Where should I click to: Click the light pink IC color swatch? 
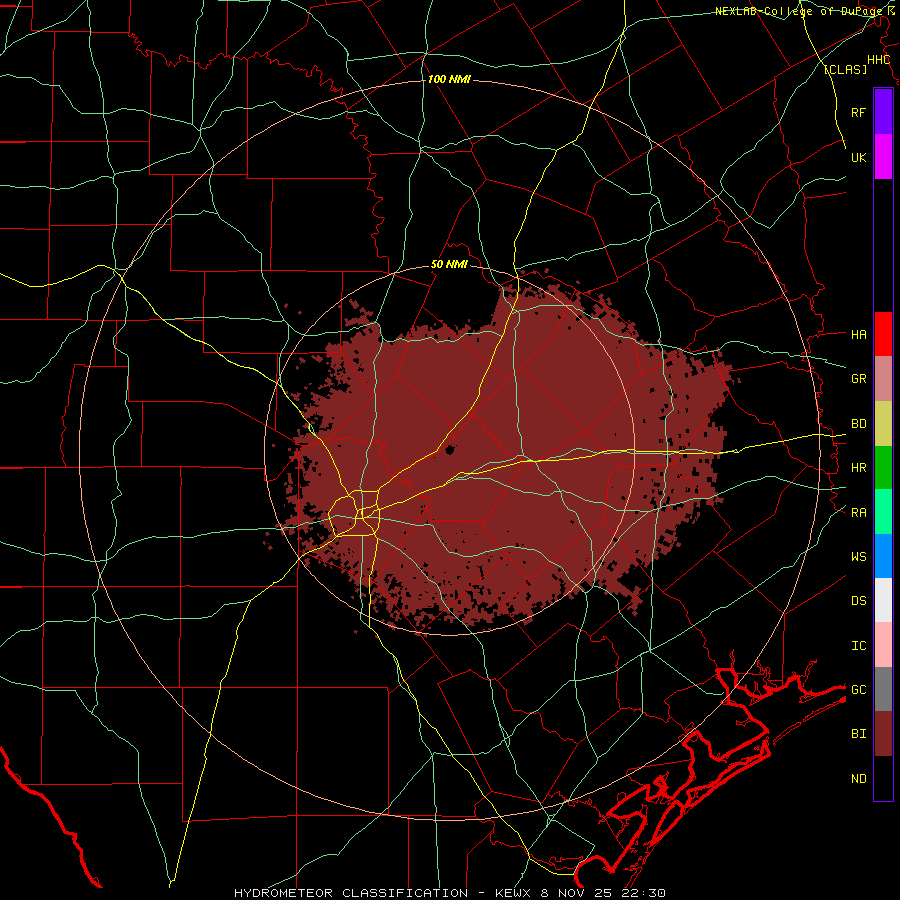point(883,645)
